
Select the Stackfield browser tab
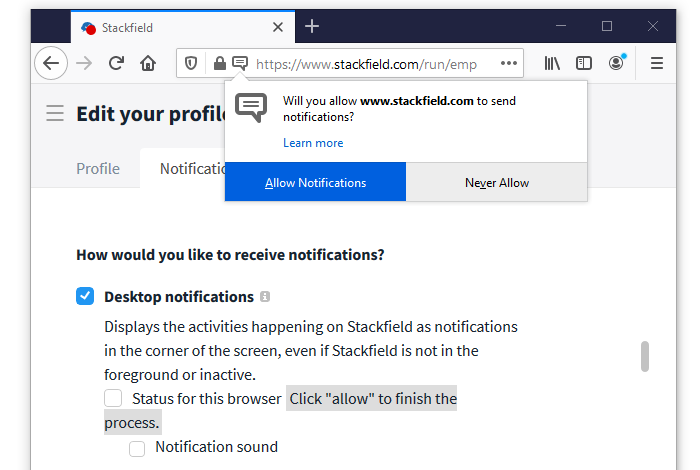pos(183,27)
